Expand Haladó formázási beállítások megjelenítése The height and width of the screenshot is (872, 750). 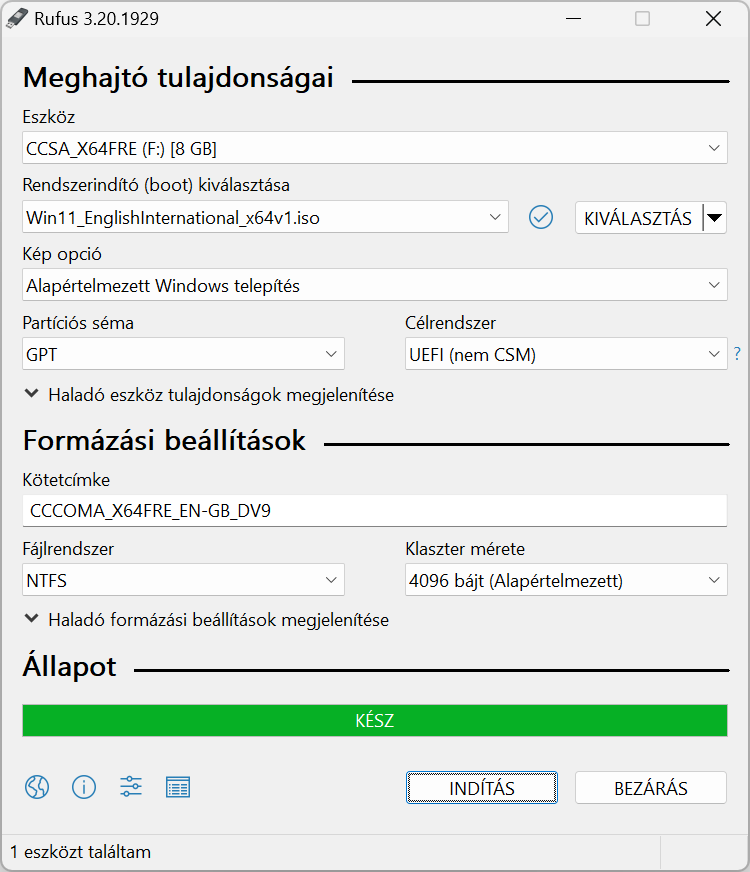(x=207, y=620)
